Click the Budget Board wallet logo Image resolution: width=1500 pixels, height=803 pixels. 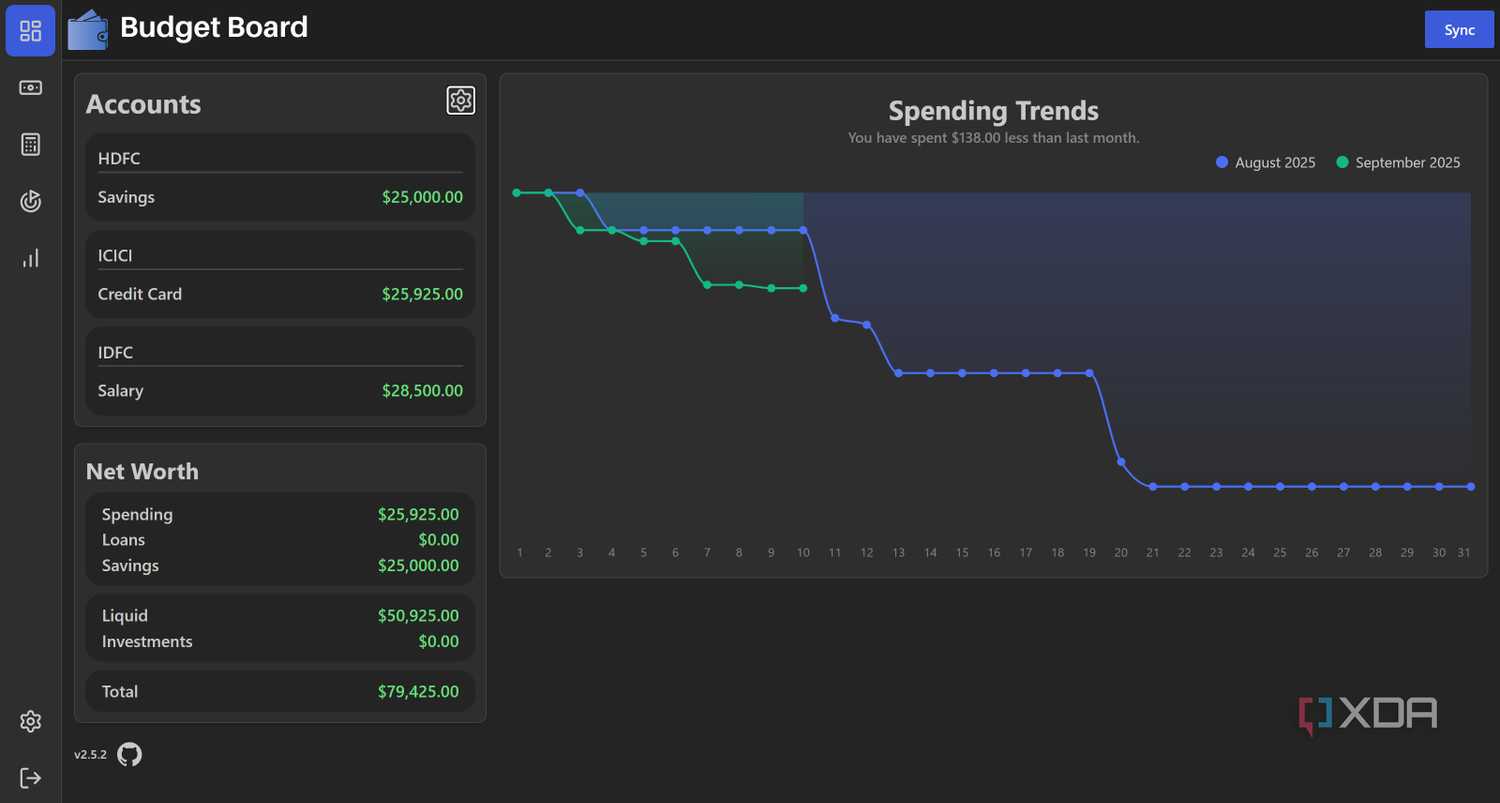click(x=88, y=29)
